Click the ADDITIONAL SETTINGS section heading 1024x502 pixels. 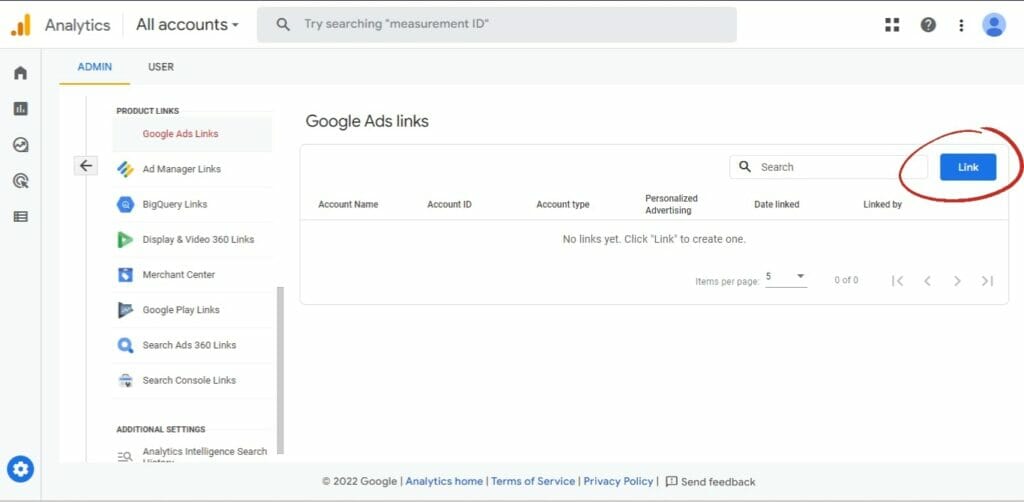(161, 430)
